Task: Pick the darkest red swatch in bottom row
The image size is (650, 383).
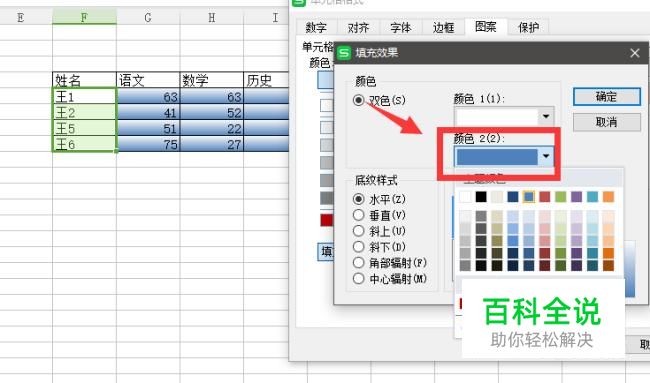Action: (x=545, y=265)
